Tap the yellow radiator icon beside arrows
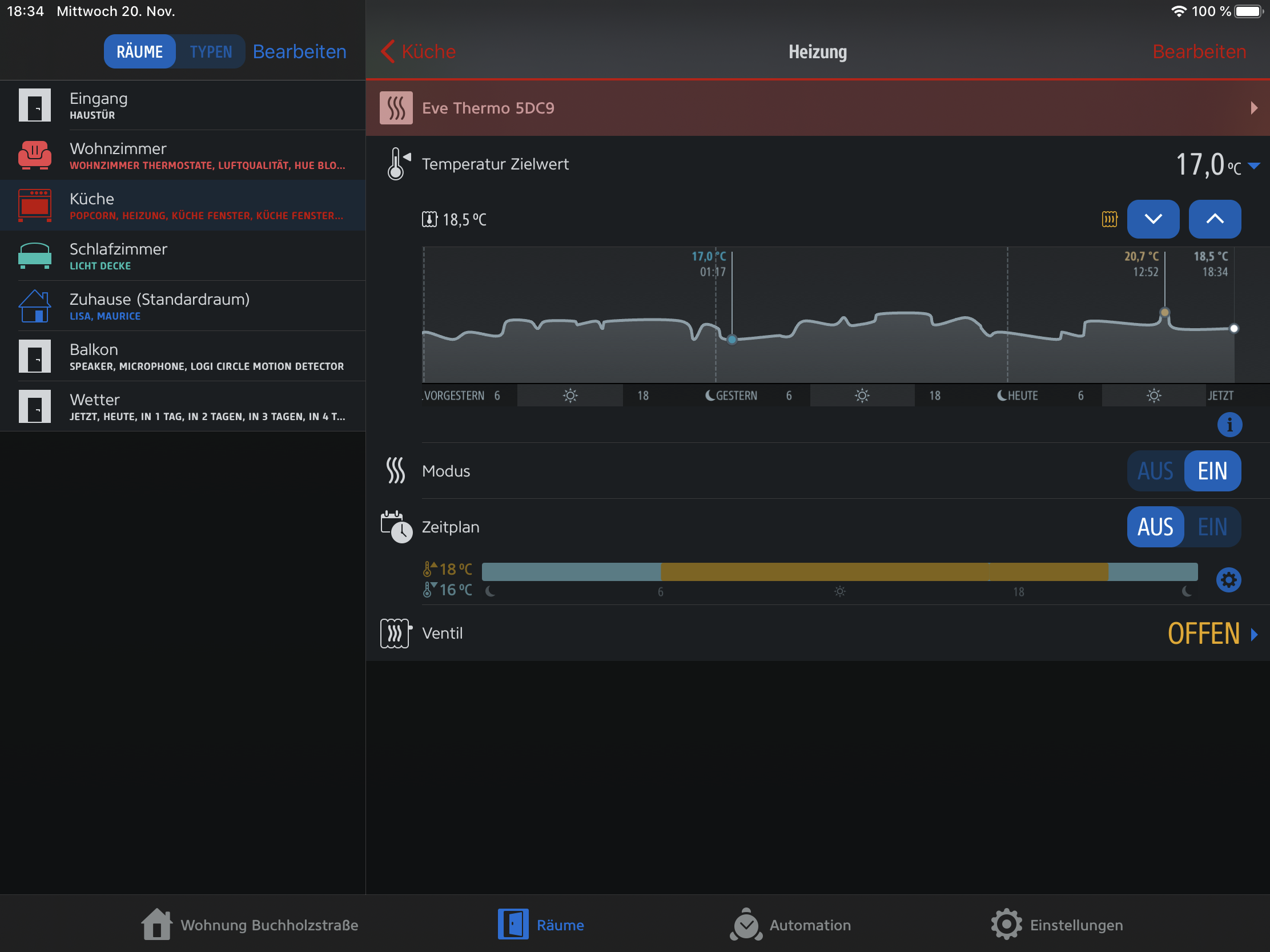 [x=1109, y=219]
